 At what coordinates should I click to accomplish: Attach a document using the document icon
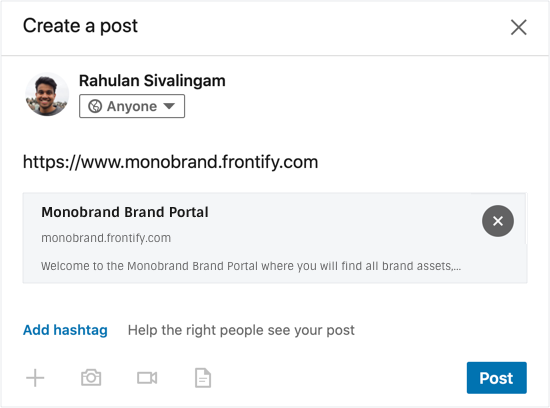coord(203,378)
